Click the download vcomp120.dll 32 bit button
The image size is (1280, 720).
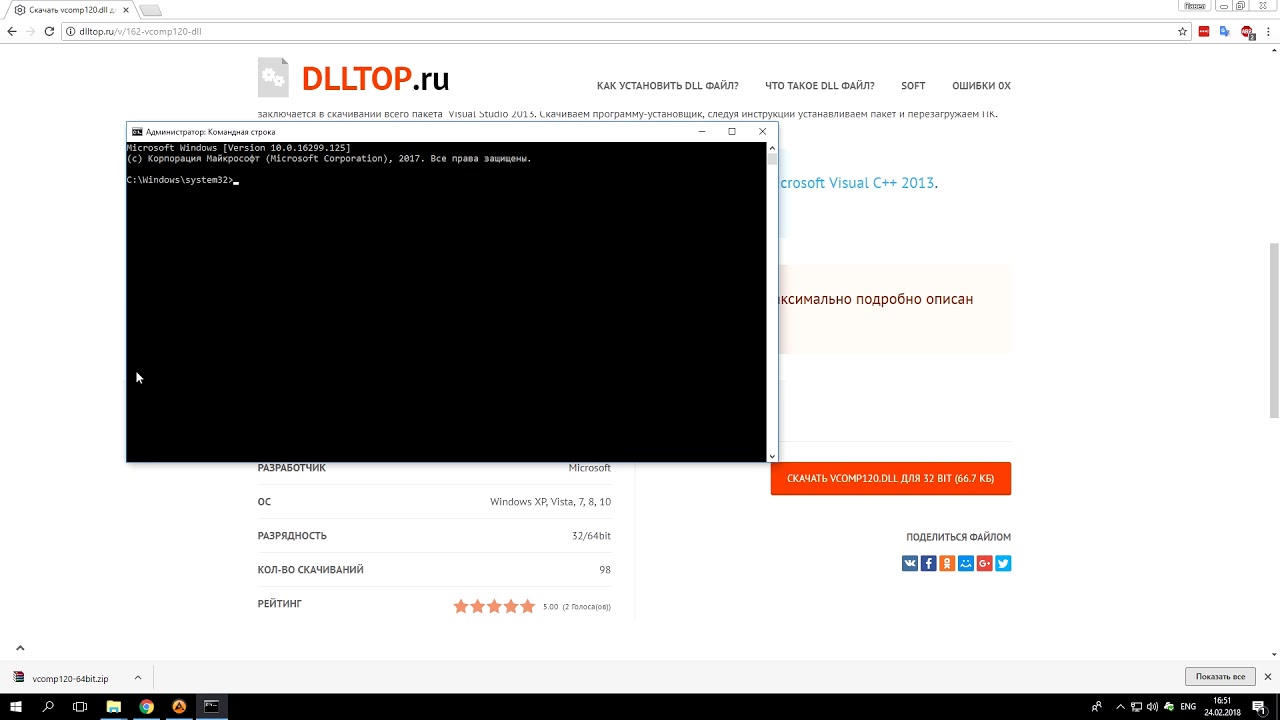click(x=891, y=478)
